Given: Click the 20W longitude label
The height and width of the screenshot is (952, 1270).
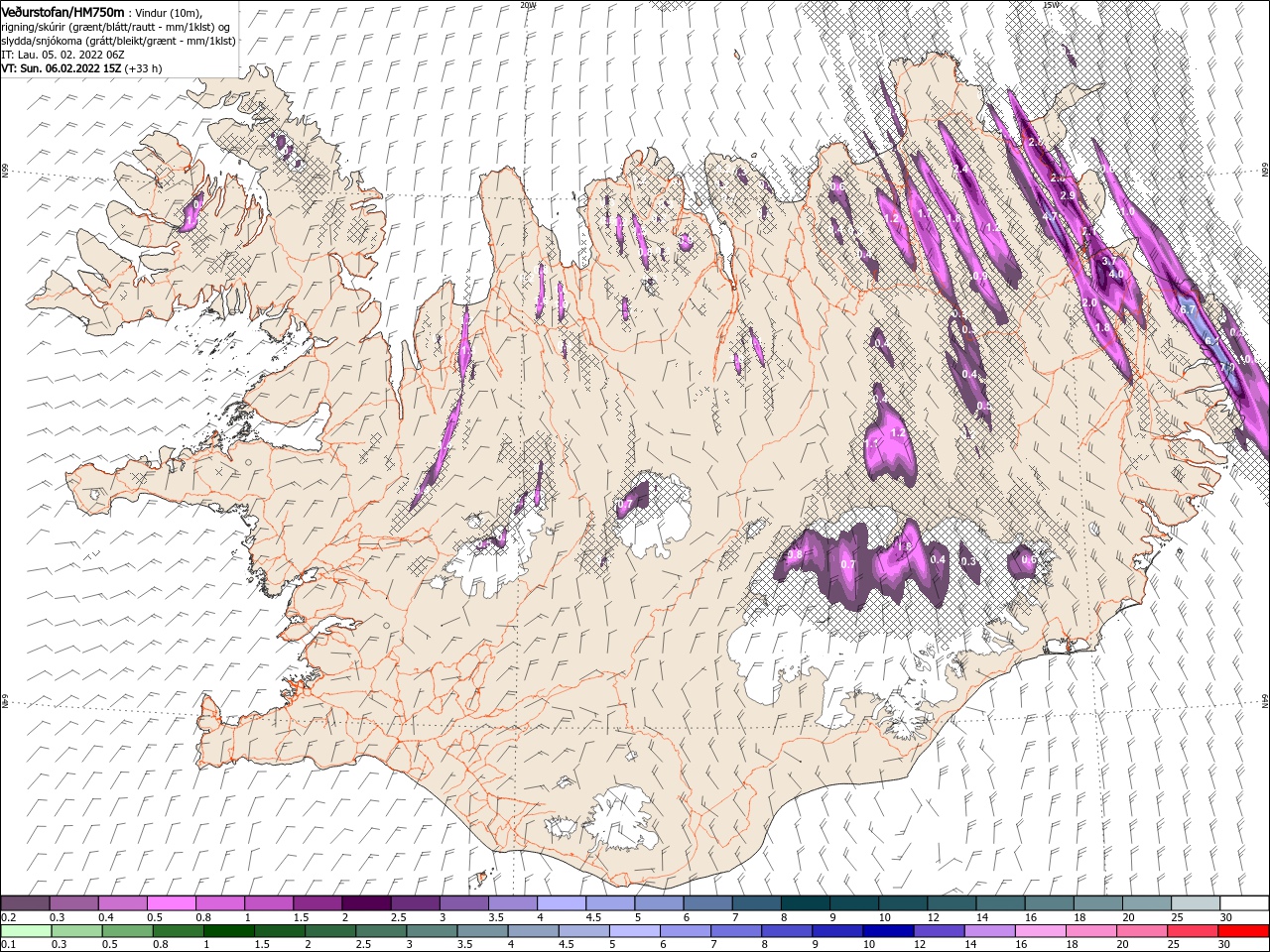Looking at the screenshot, I should click(x=529, y=5).
